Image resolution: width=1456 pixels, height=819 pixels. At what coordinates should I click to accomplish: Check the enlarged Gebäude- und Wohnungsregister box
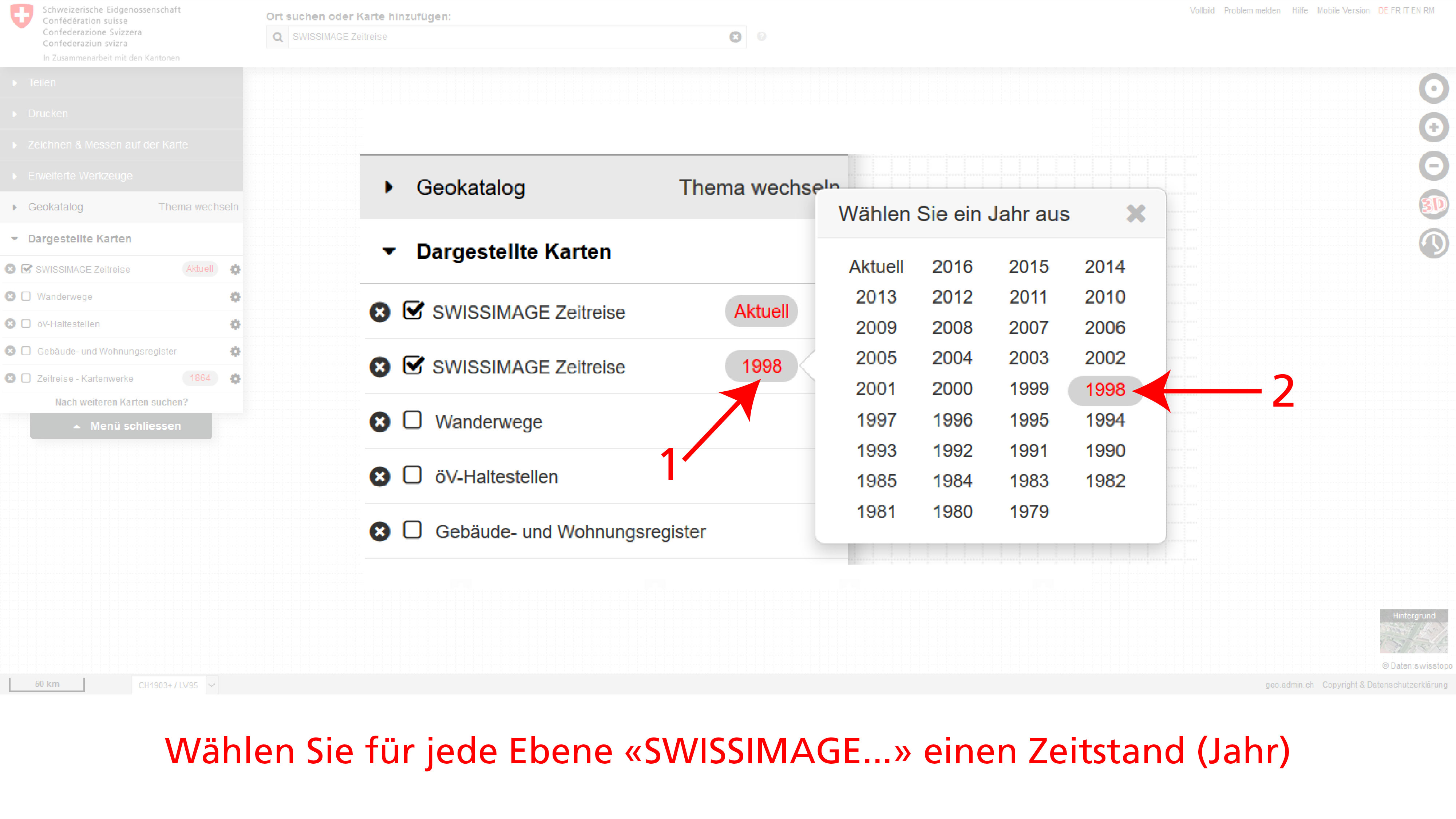tap(412, 530)
